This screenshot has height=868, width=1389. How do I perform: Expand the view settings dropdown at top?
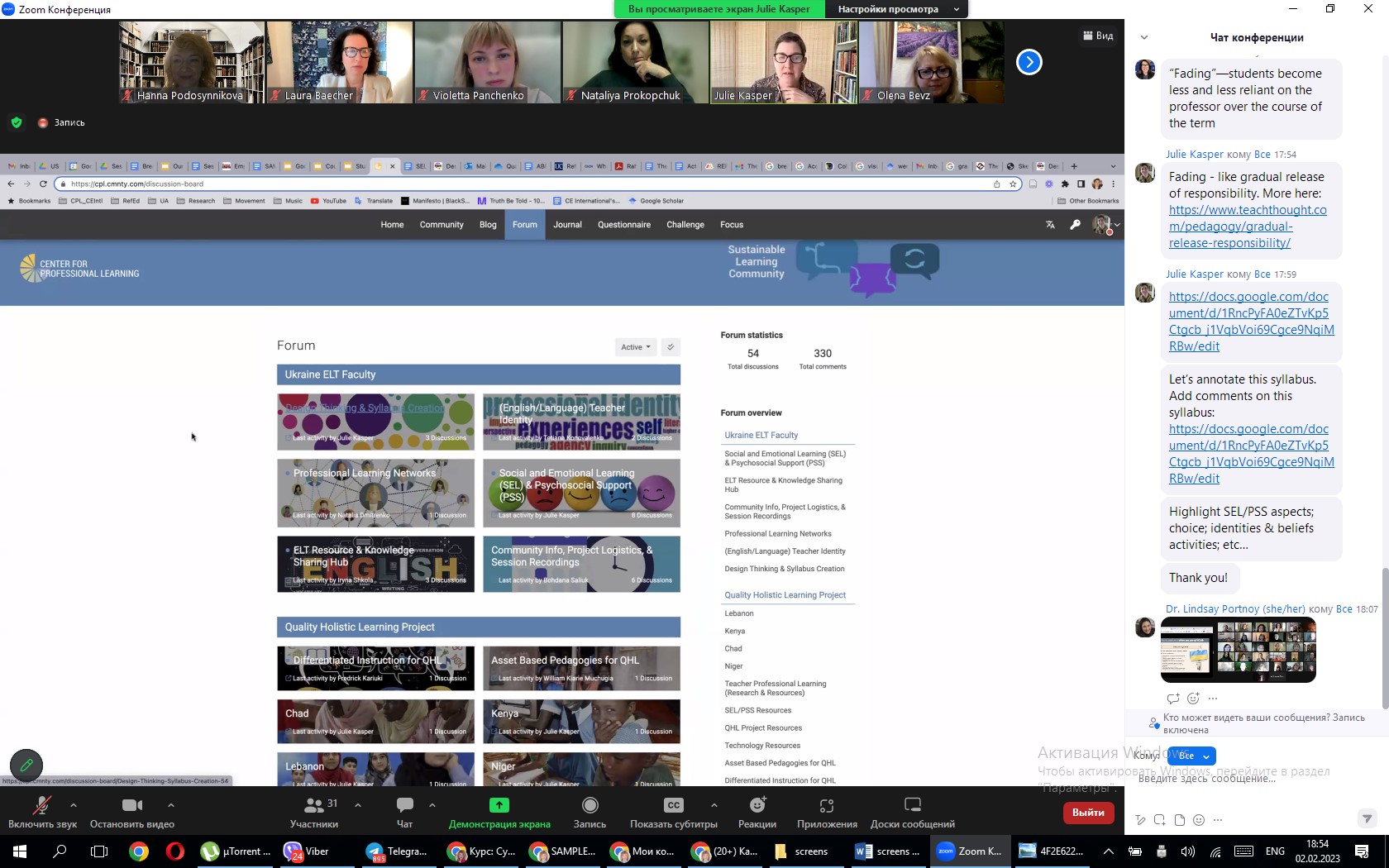pos(956,9)
